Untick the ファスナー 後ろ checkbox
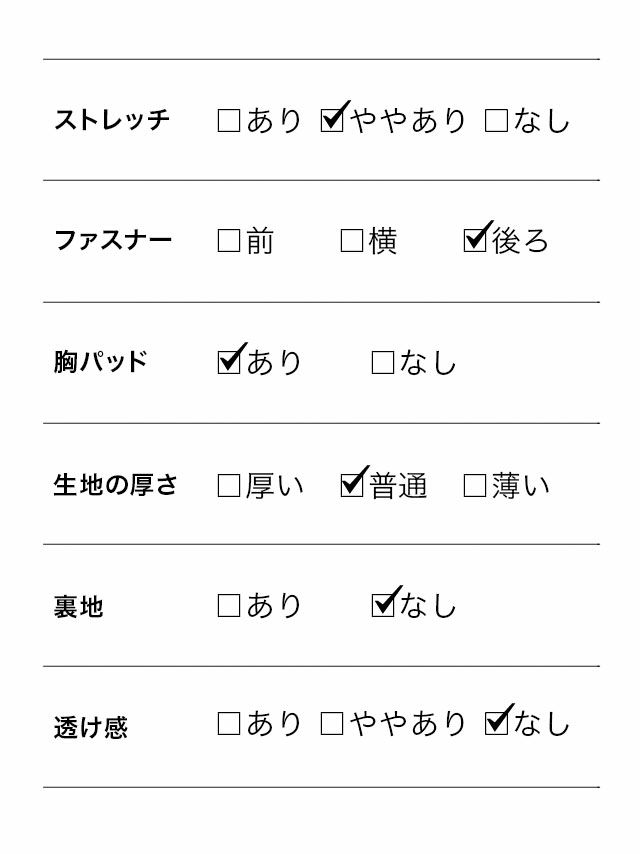This screenshot has height=854, width=640. [475, 241]
